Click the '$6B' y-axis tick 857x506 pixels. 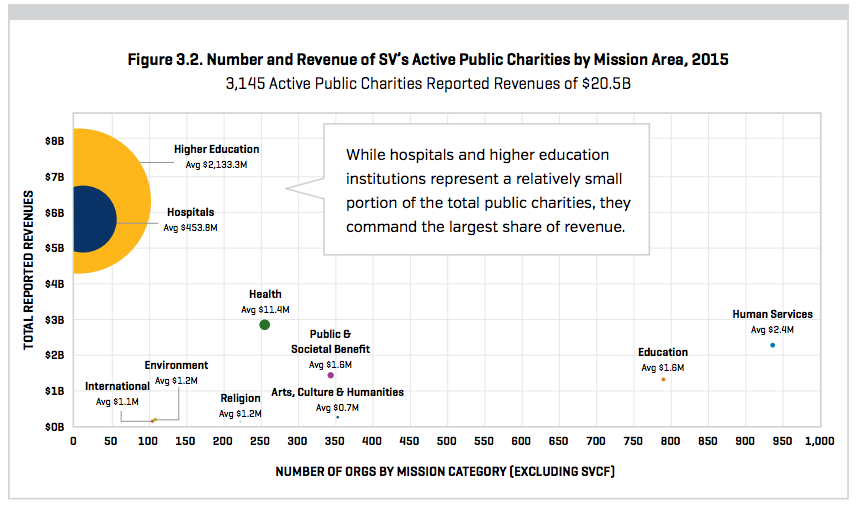click(55, 213)
